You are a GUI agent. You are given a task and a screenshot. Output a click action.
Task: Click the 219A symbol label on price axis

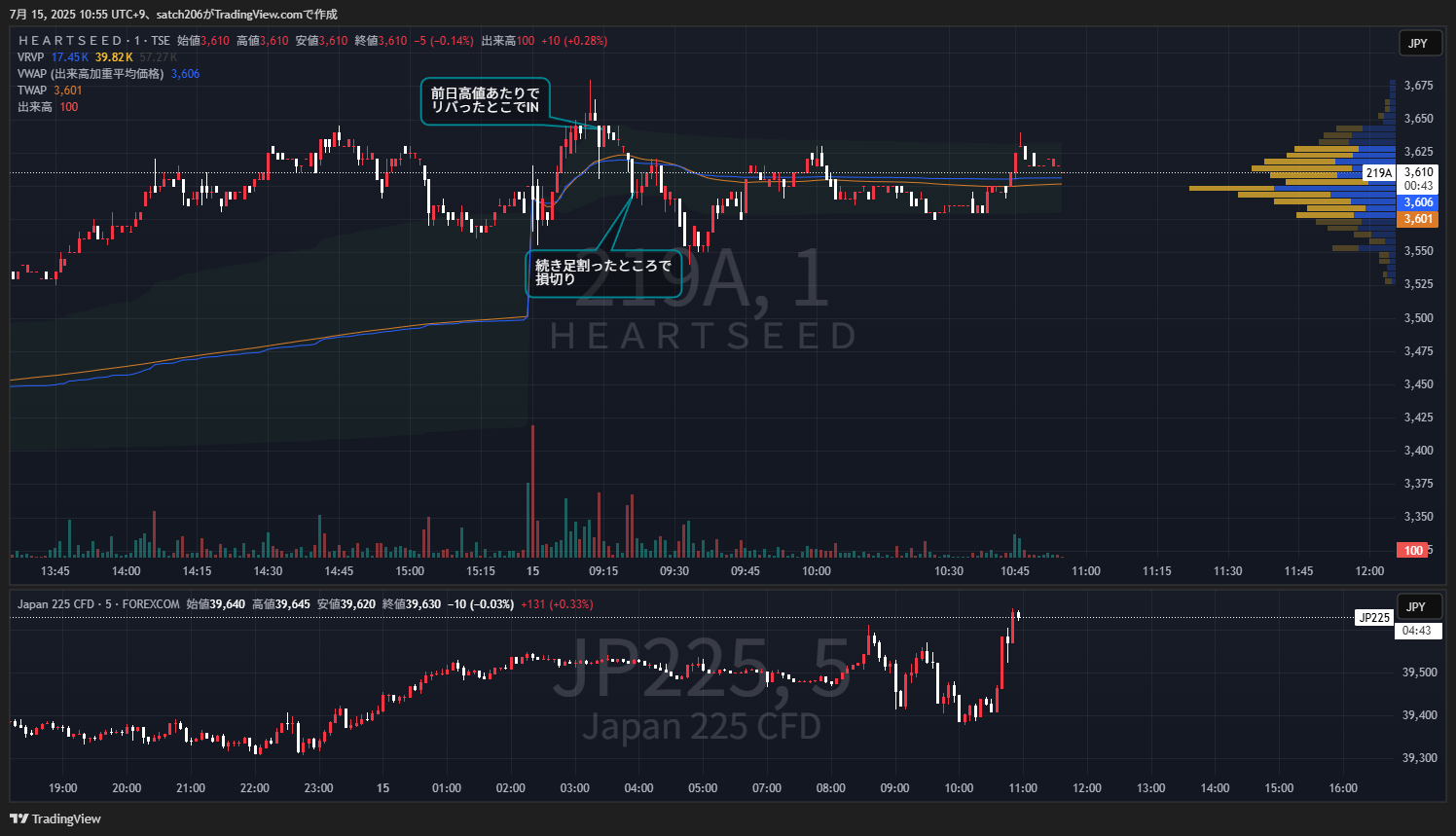[1379, 173]
